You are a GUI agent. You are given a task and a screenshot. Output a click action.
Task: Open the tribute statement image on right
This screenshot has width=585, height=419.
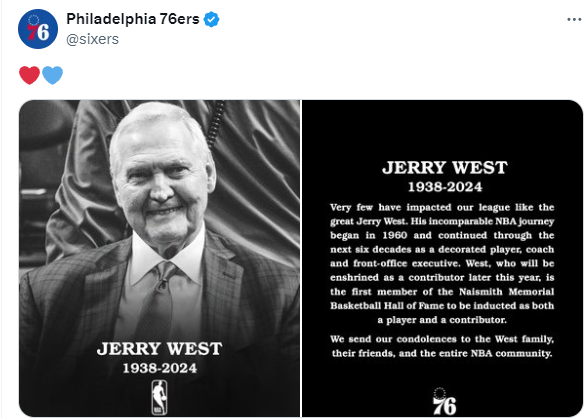[x=442, y=258]
